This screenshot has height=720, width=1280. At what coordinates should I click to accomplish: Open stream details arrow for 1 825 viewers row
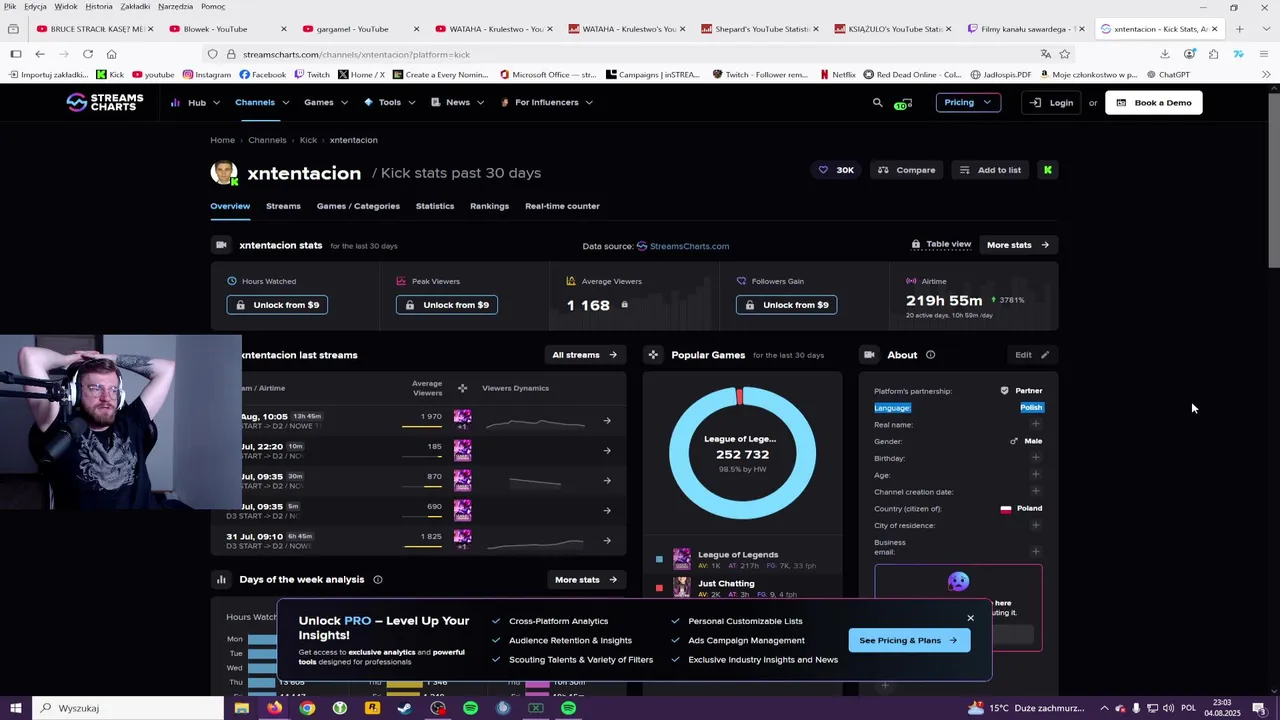607,541
